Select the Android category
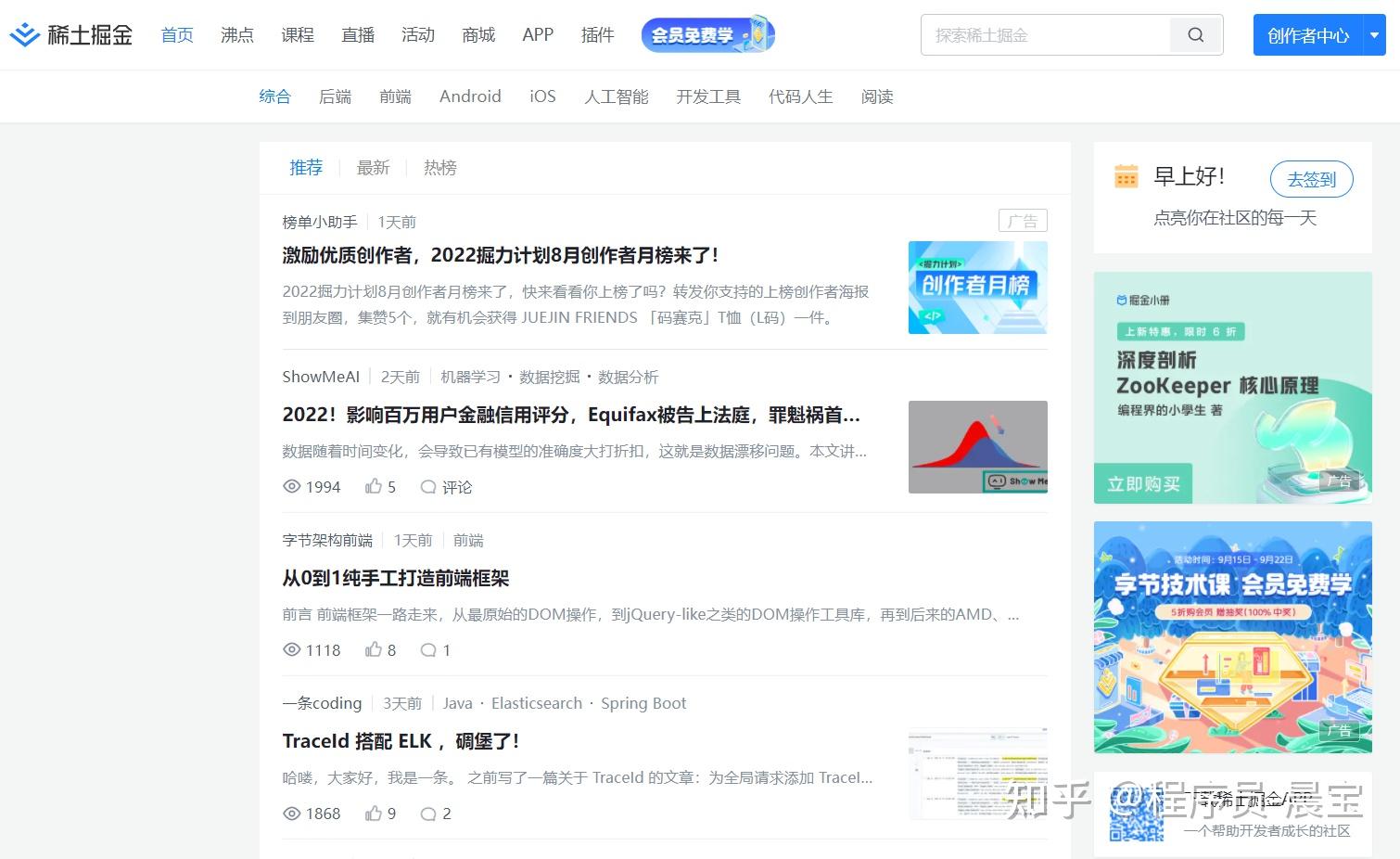Image resolution: width=1400 pixels, height=859 pixels. [x=470, y=96]
